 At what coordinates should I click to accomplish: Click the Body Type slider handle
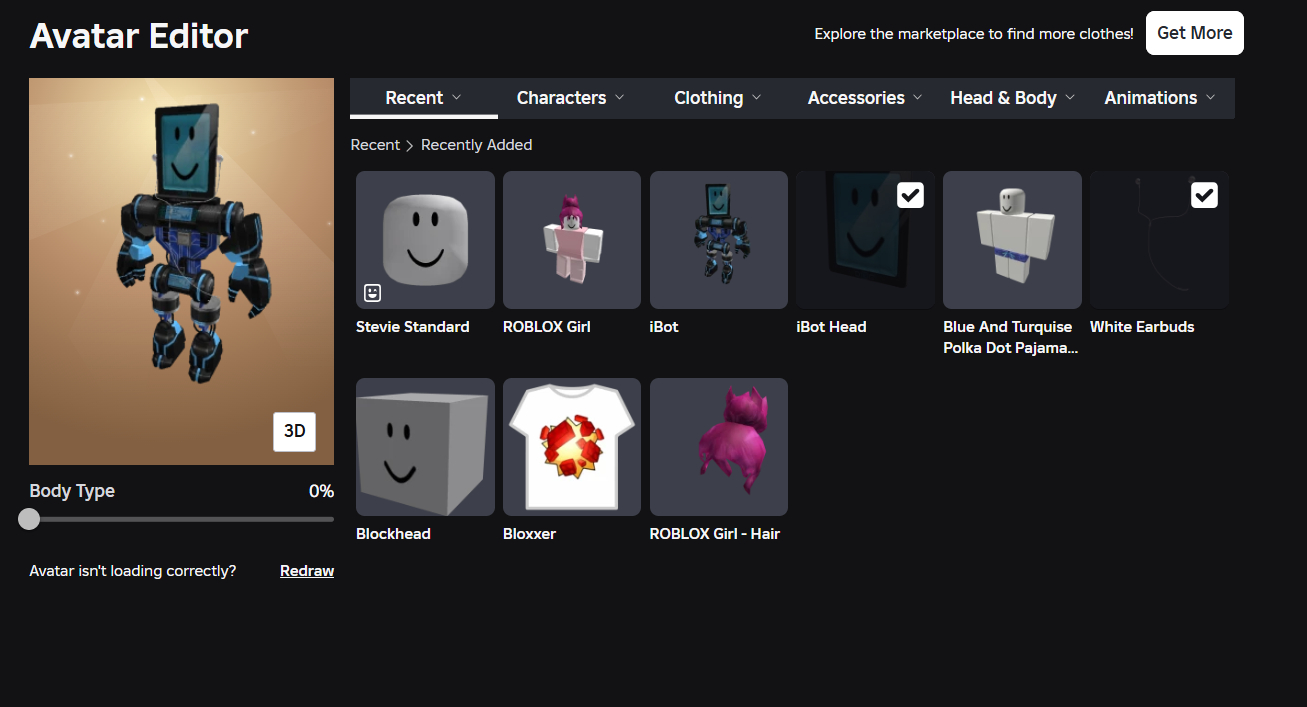point(29,519)
